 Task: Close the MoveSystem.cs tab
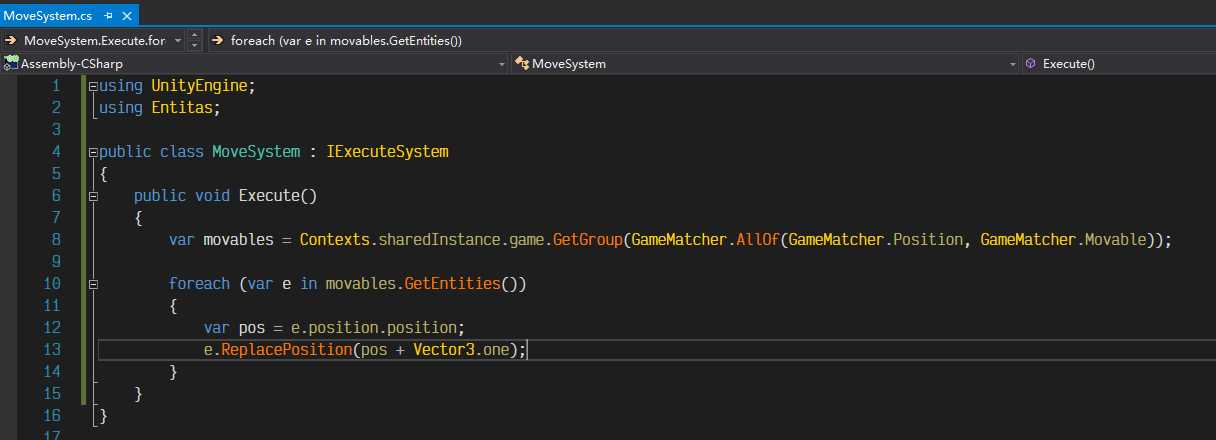click(x=126, y=14)
